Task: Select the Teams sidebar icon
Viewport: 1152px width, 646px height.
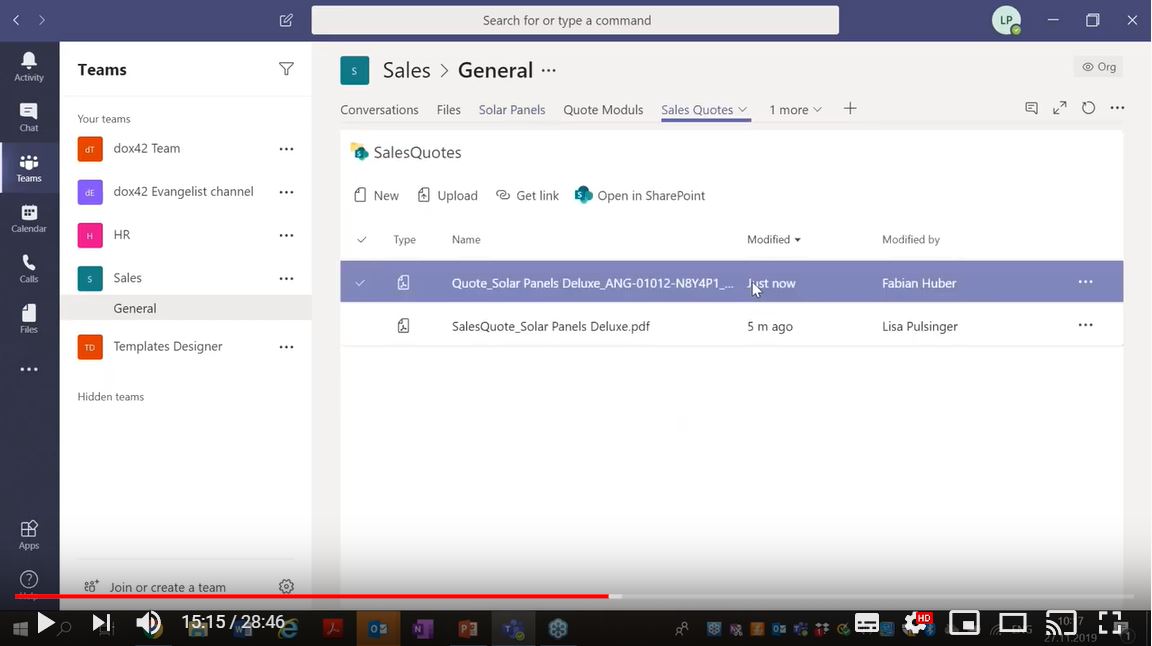Action: point(29,168)
